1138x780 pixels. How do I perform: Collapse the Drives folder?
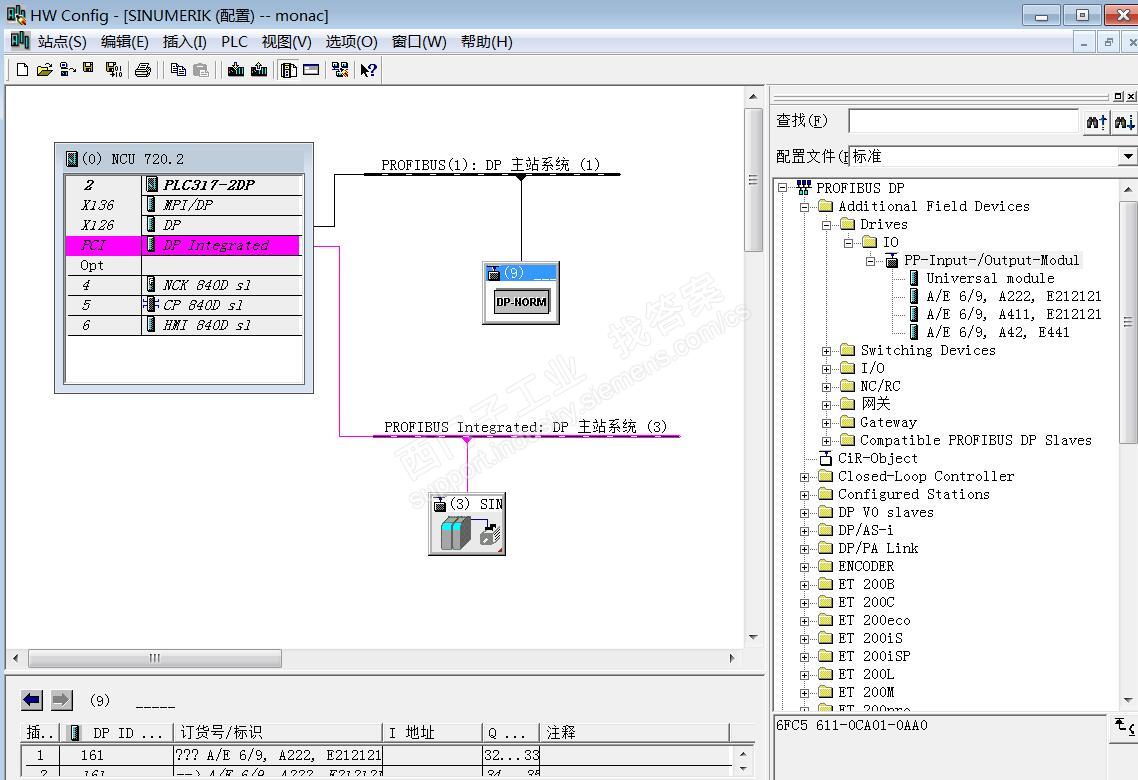826,225
